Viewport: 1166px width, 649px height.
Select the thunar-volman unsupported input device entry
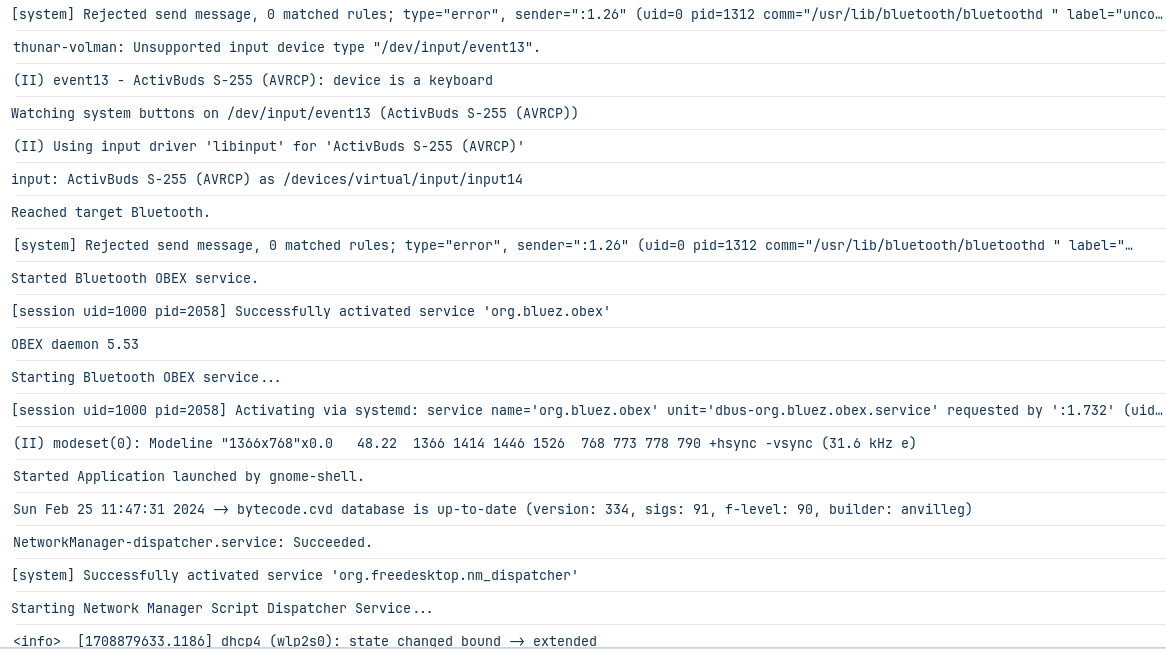[x=583, y=48]
